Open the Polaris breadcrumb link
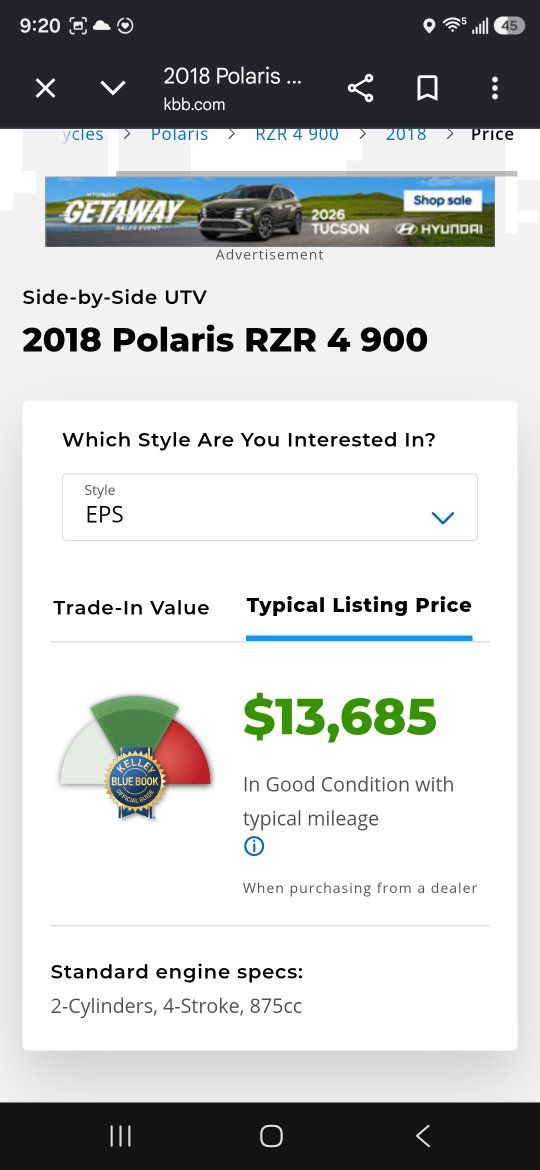 coord(179,134)
